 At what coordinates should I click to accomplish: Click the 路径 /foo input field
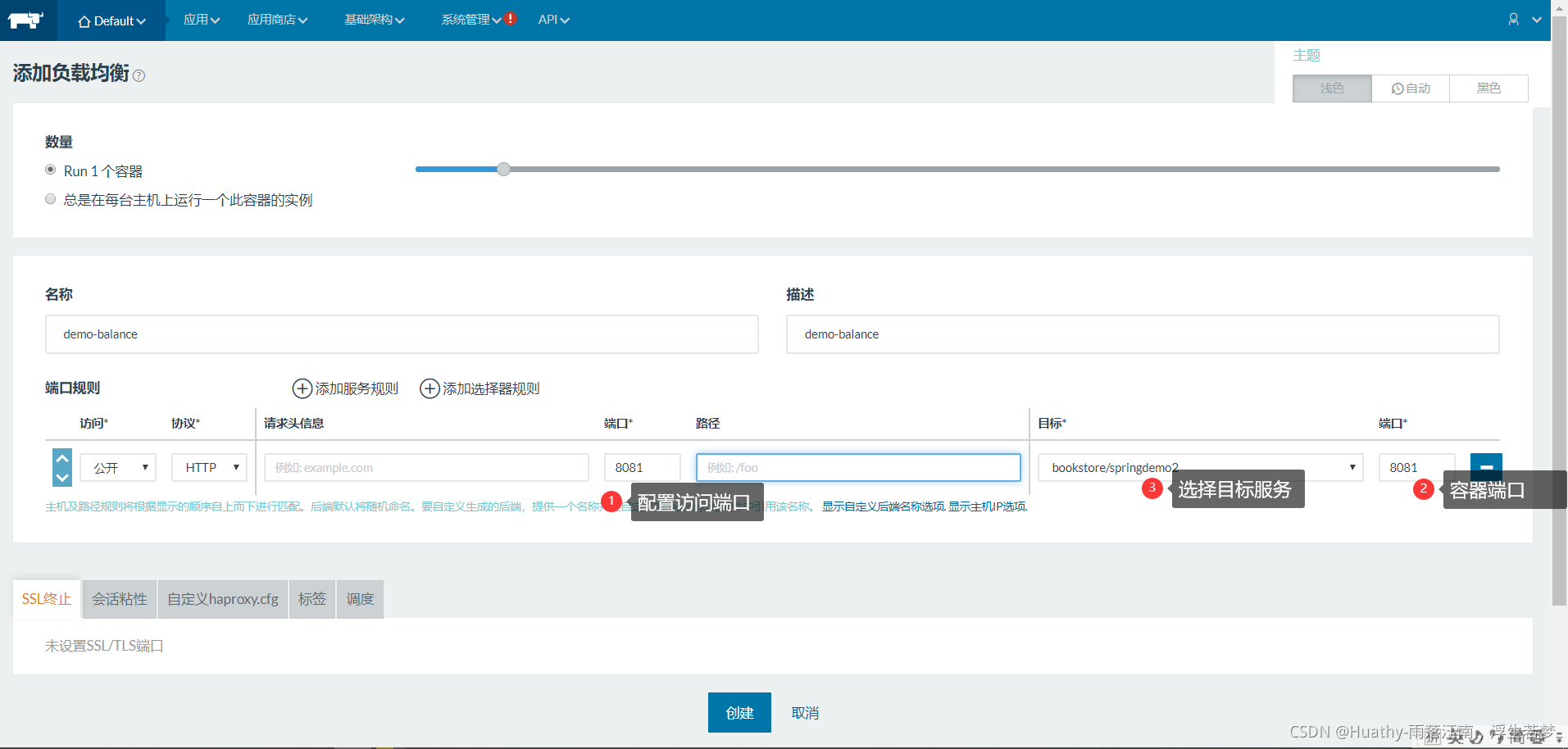point(858,467)
